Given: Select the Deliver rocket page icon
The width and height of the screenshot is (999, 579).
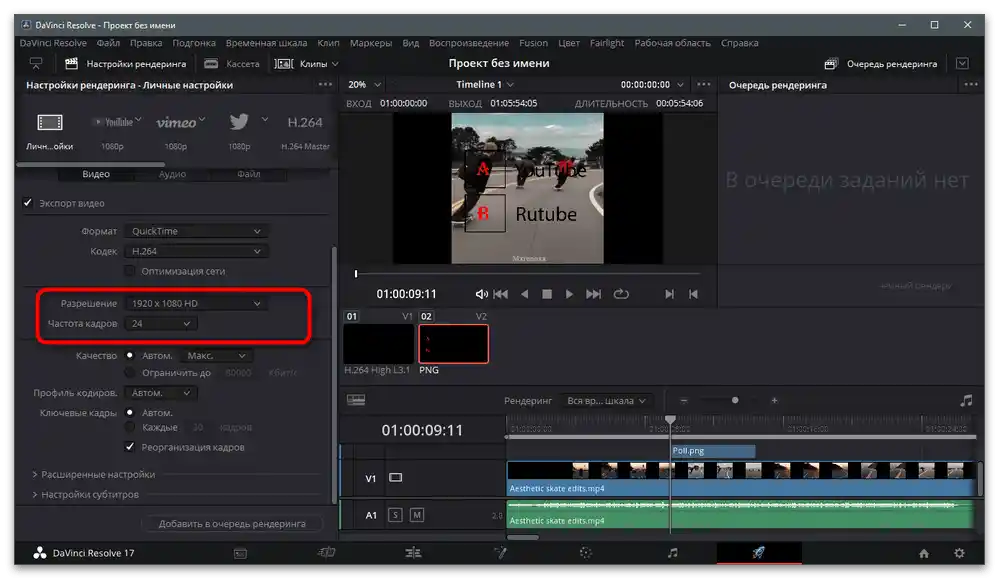Looking at the screenshot, I should [x=758, y=553].
